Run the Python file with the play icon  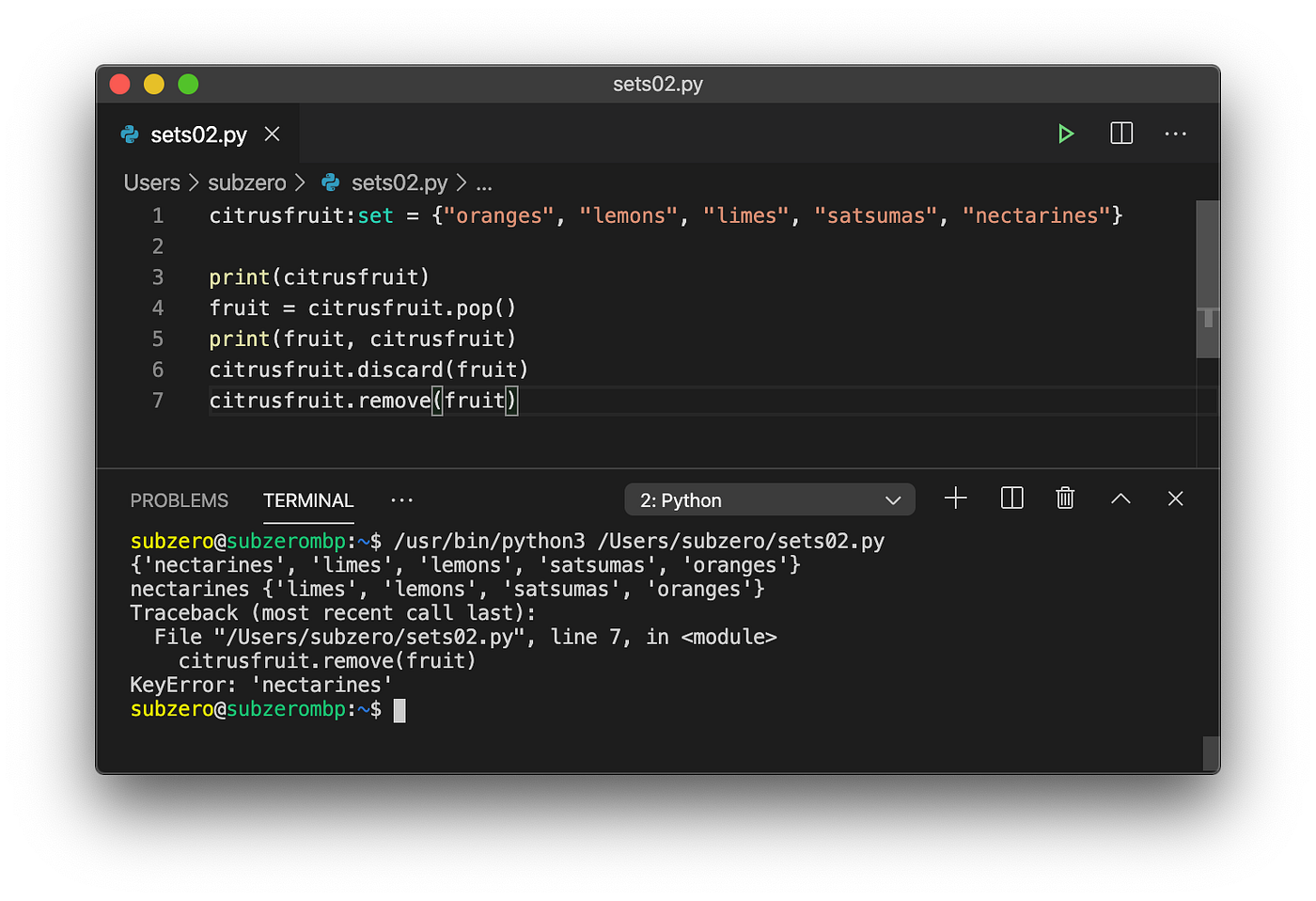point(1065,134)
